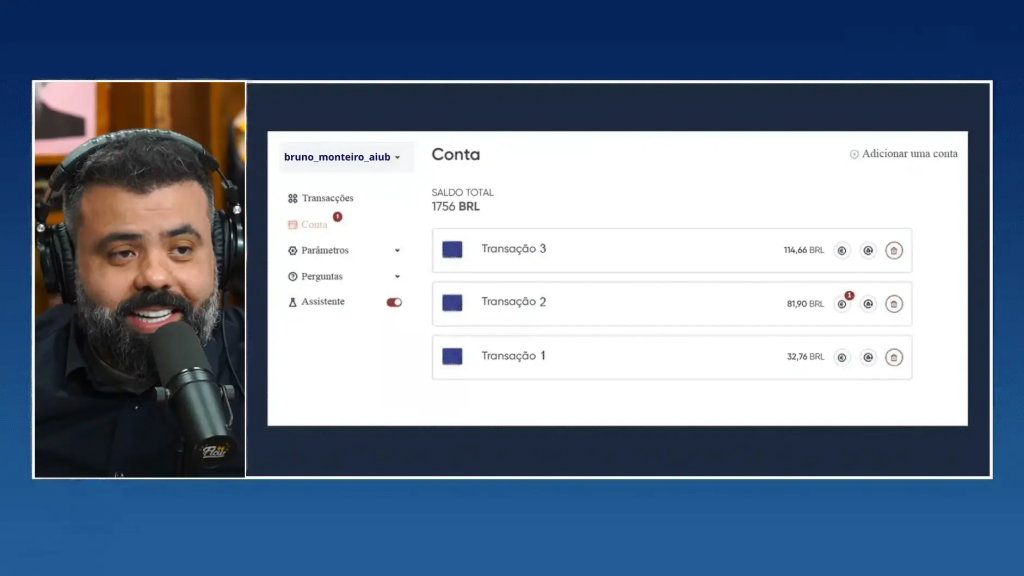Expand the Parâmetros submenu arrow

pyautogui.click(x=397, y=251)
